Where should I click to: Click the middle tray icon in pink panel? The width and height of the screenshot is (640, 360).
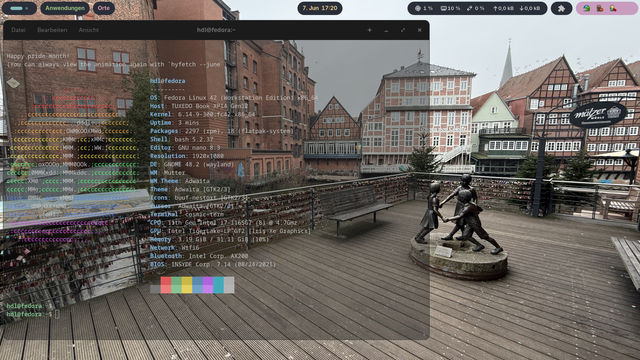[x=600, y=8]
